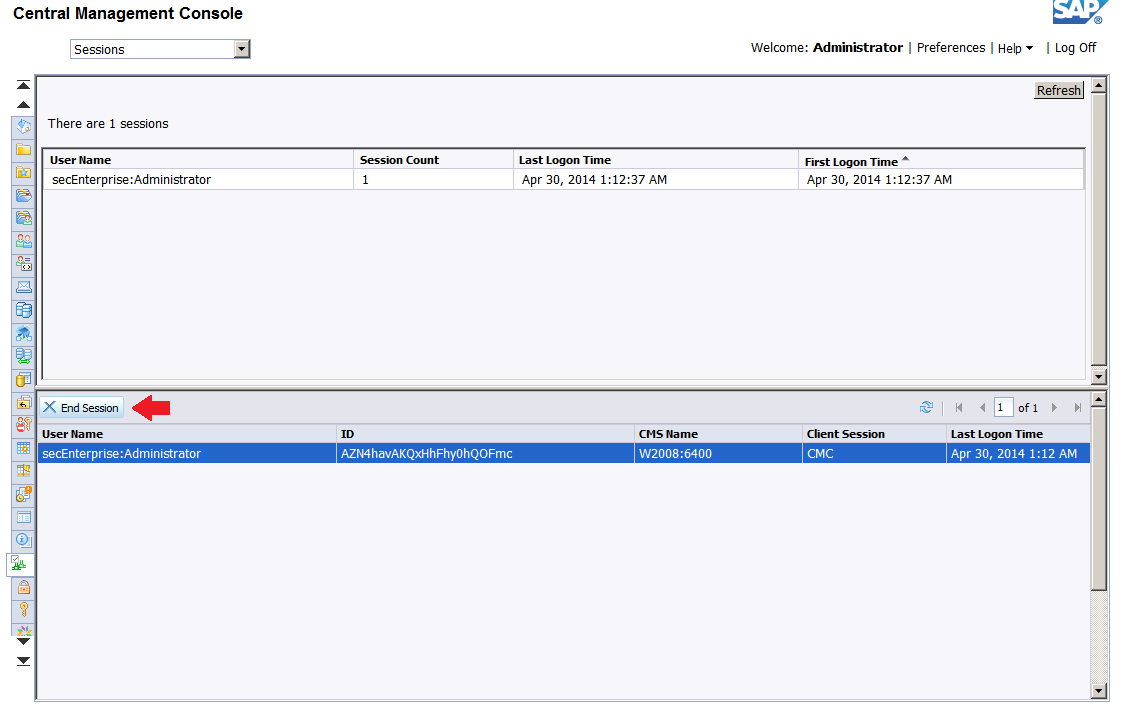The width and height of the screenshot is (1123, 708).
Task: Open the Sessions navigation dropdown
Action: 241,49
